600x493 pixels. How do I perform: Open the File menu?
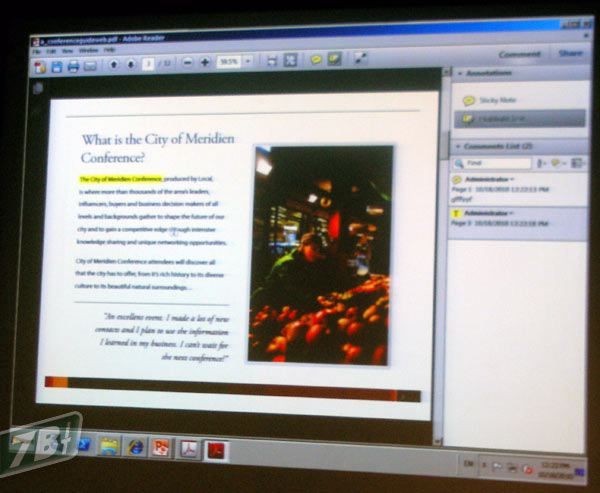tap(37, 51)
